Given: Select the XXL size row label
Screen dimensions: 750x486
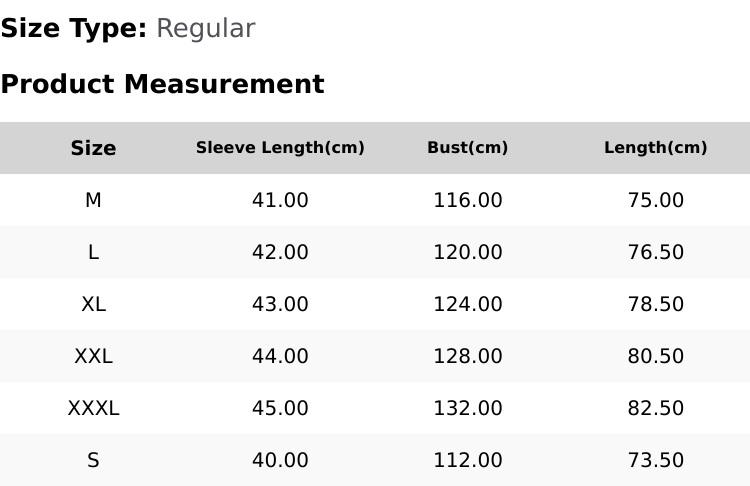Looking at the screenshot, I should point(93,356).
